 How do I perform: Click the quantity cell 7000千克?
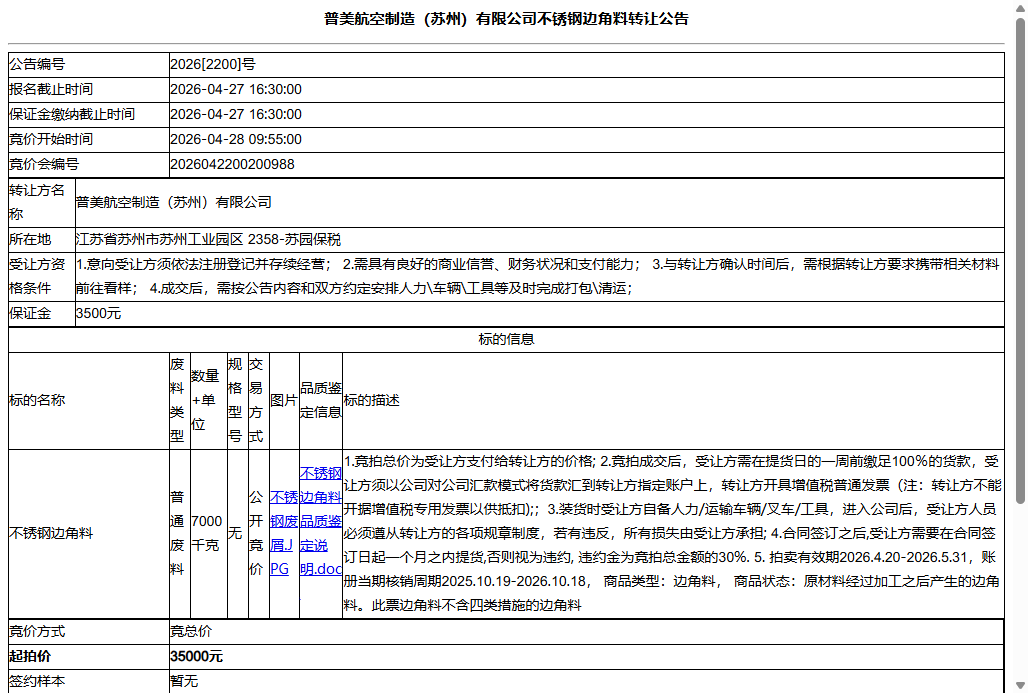click(208, 533)
